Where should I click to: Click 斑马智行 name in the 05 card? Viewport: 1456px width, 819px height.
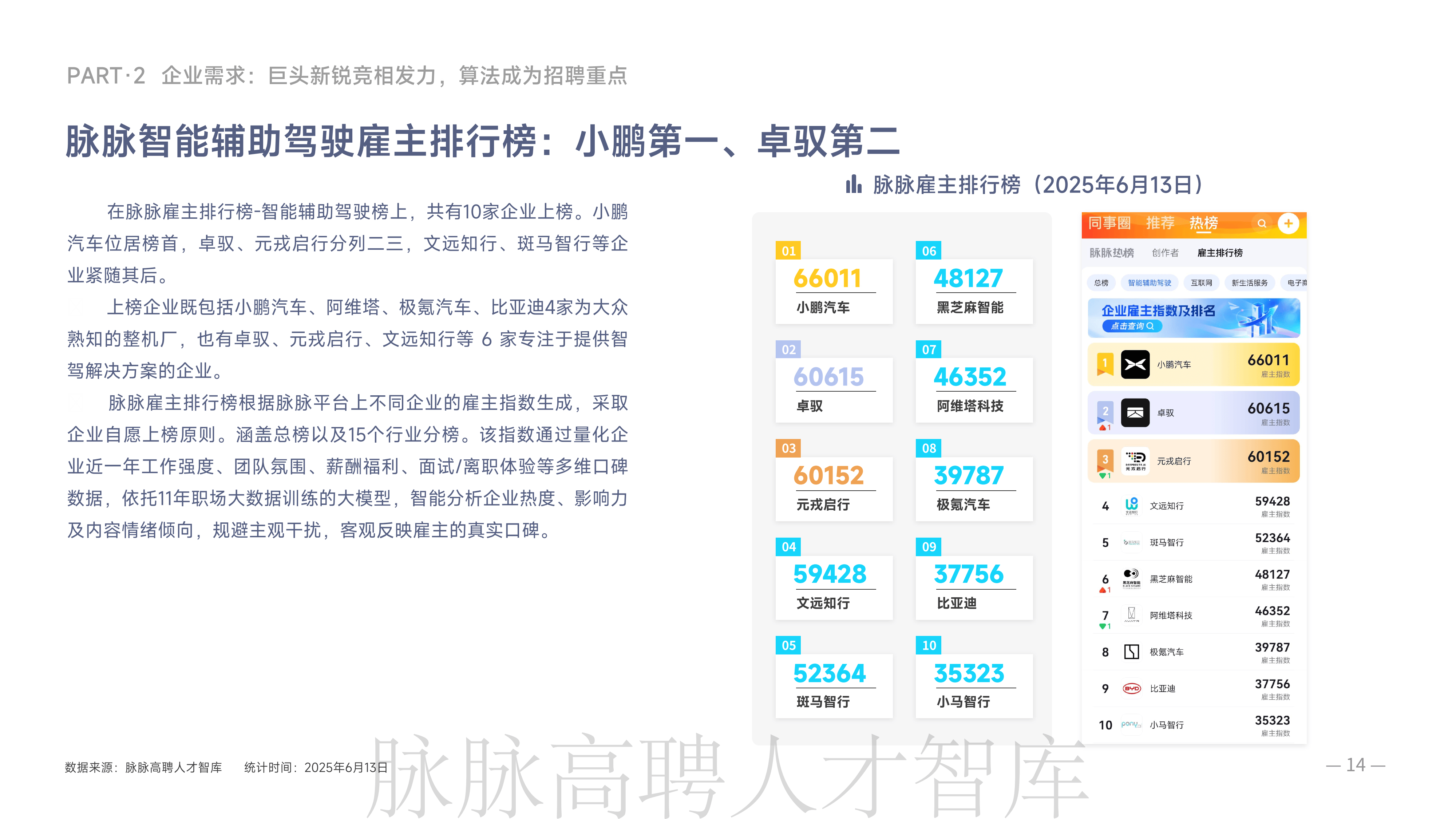click(x=823, y=701)
